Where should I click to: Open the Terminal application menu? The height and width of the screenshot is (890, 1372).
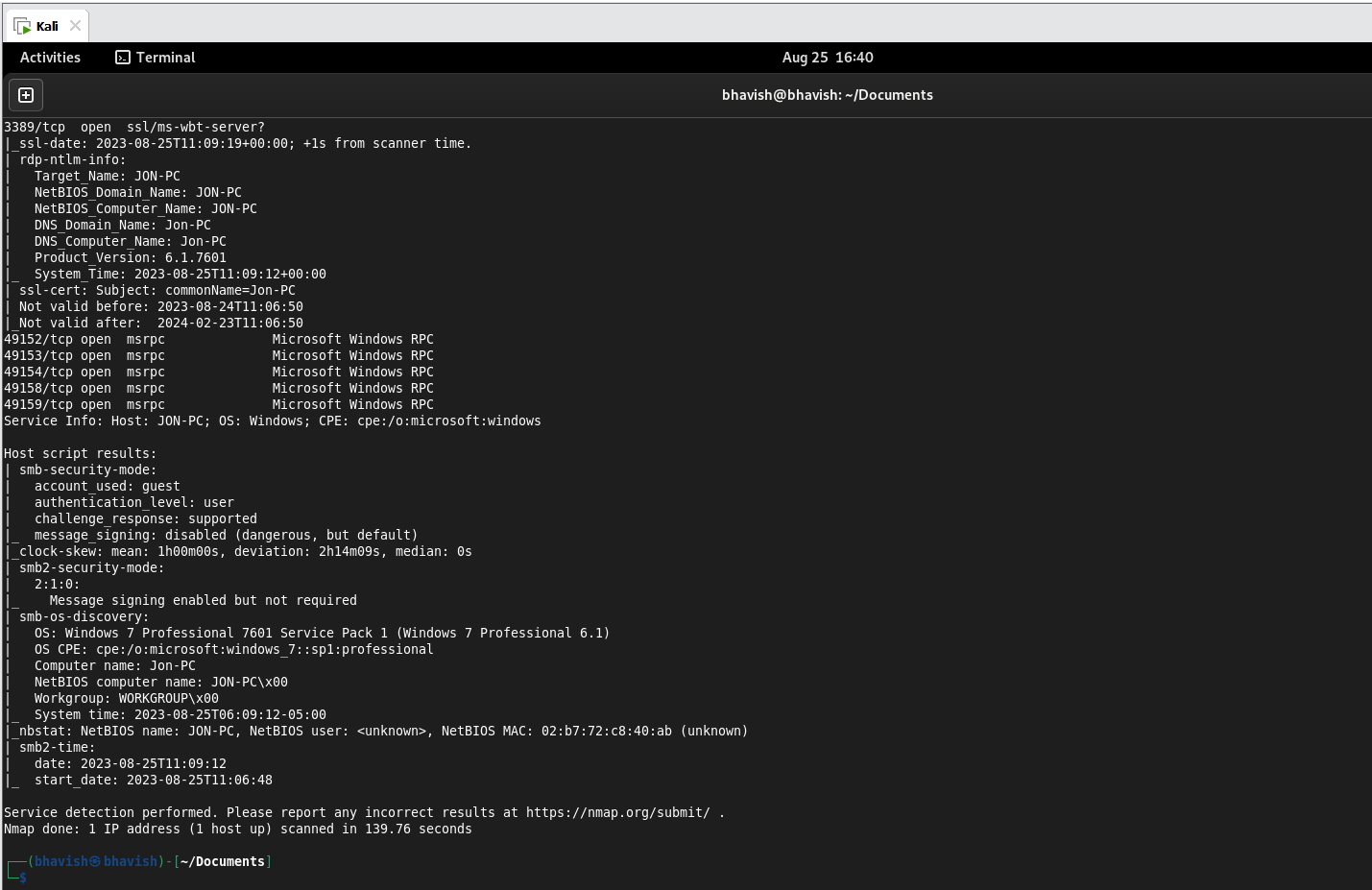pyautogui.click(x=164, y=58)
